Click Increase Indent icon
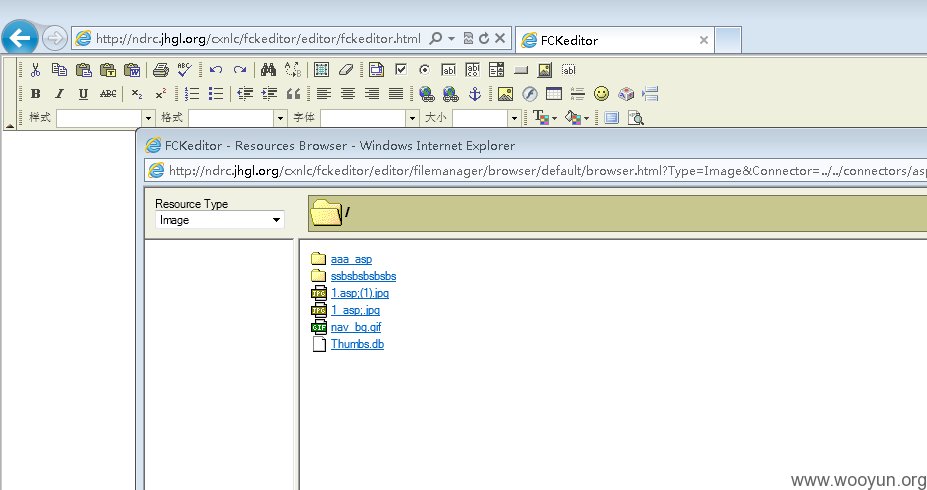 269,93
